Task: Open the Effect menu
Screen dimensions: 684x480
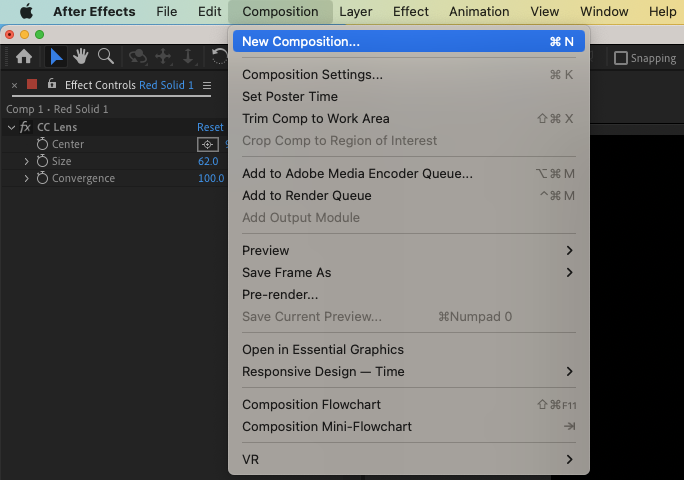Action: click(x=410, y=11)
